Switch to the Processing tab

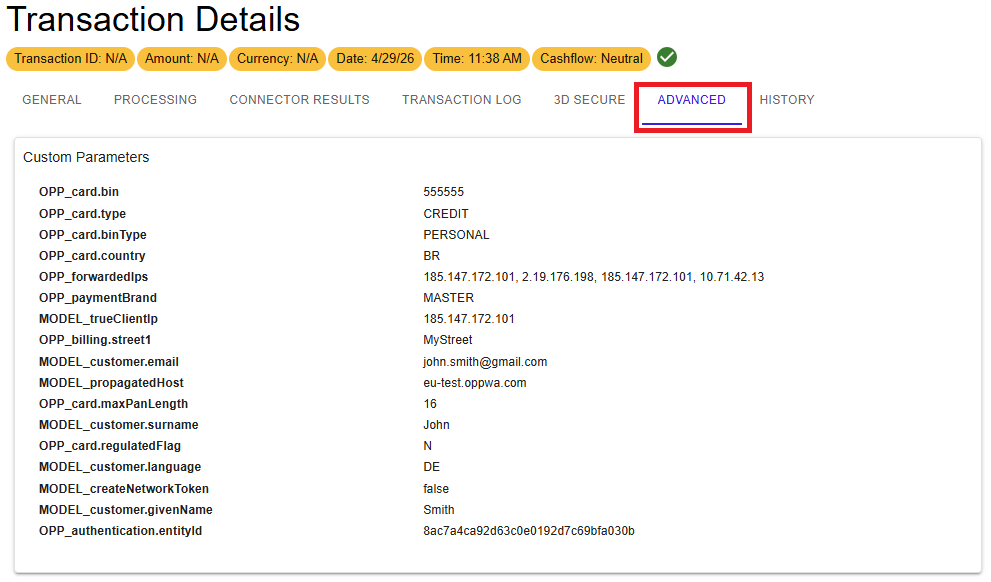[155, 100]
